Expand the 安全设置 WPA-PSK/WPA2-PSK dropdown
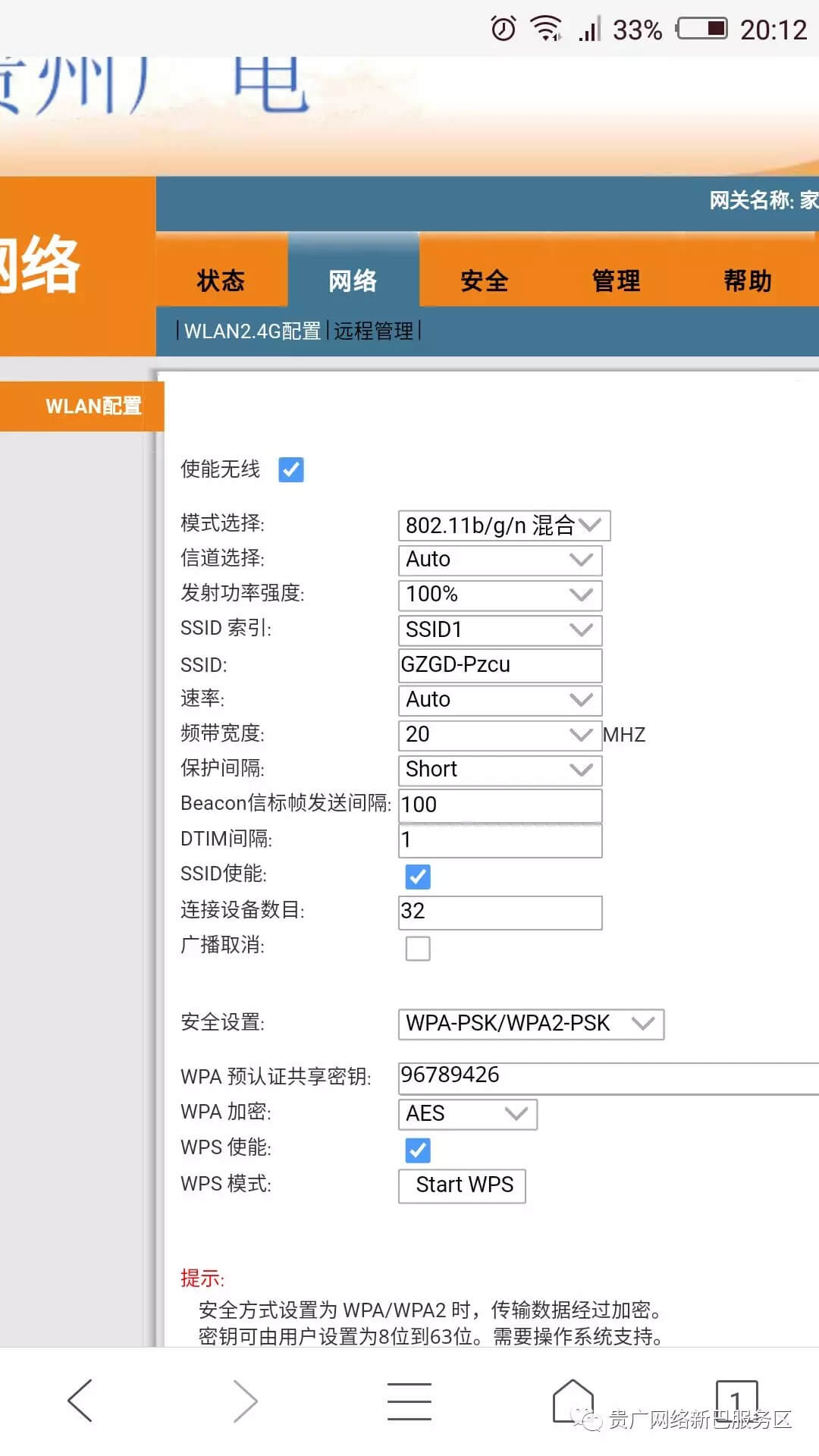819x1456 pixels. tap(530, 1024)
